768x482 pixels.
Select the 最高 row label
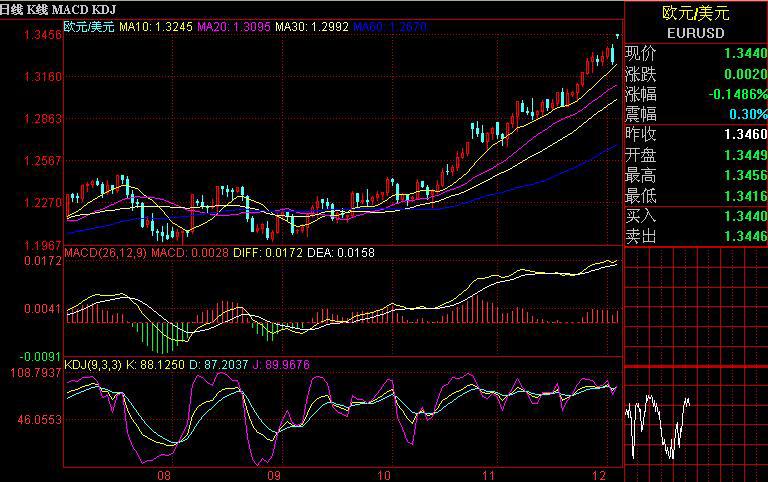click(x=641, y=175)
